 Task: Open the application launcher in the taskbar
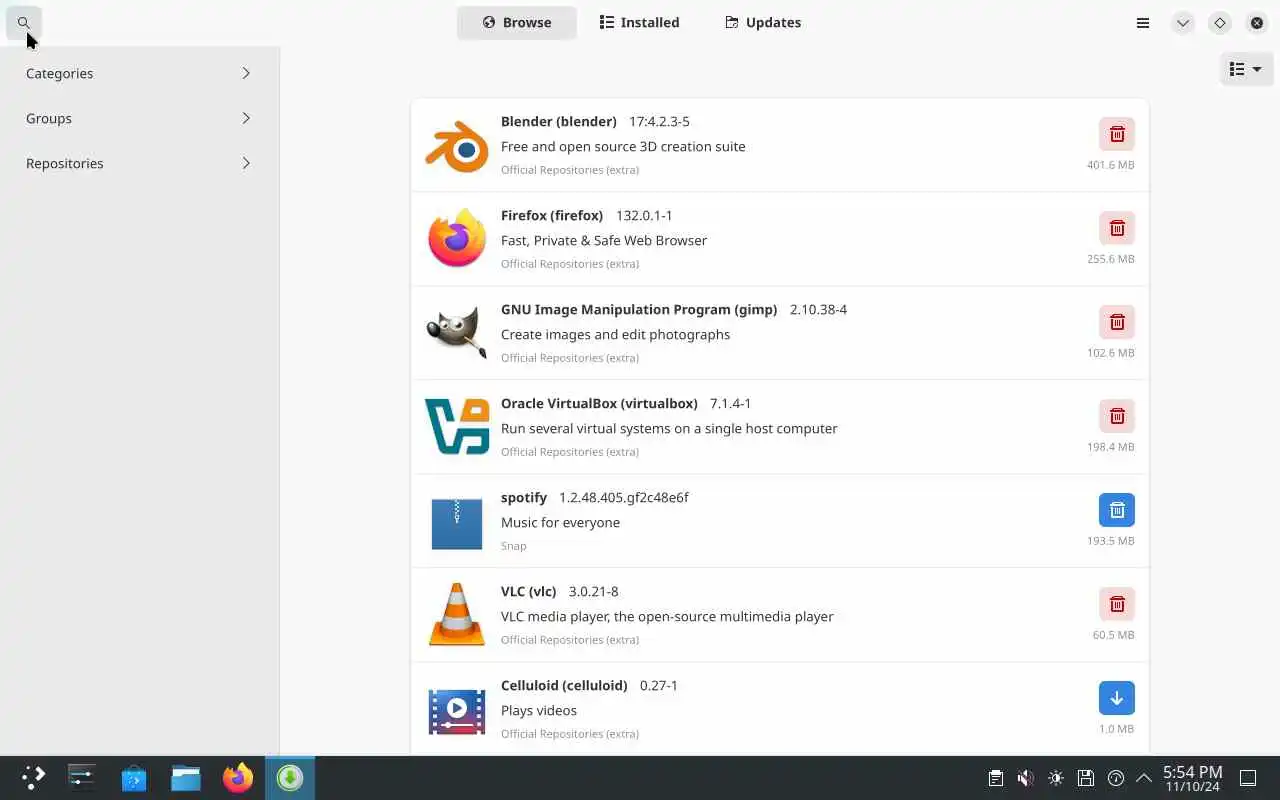tap(33, 777)
